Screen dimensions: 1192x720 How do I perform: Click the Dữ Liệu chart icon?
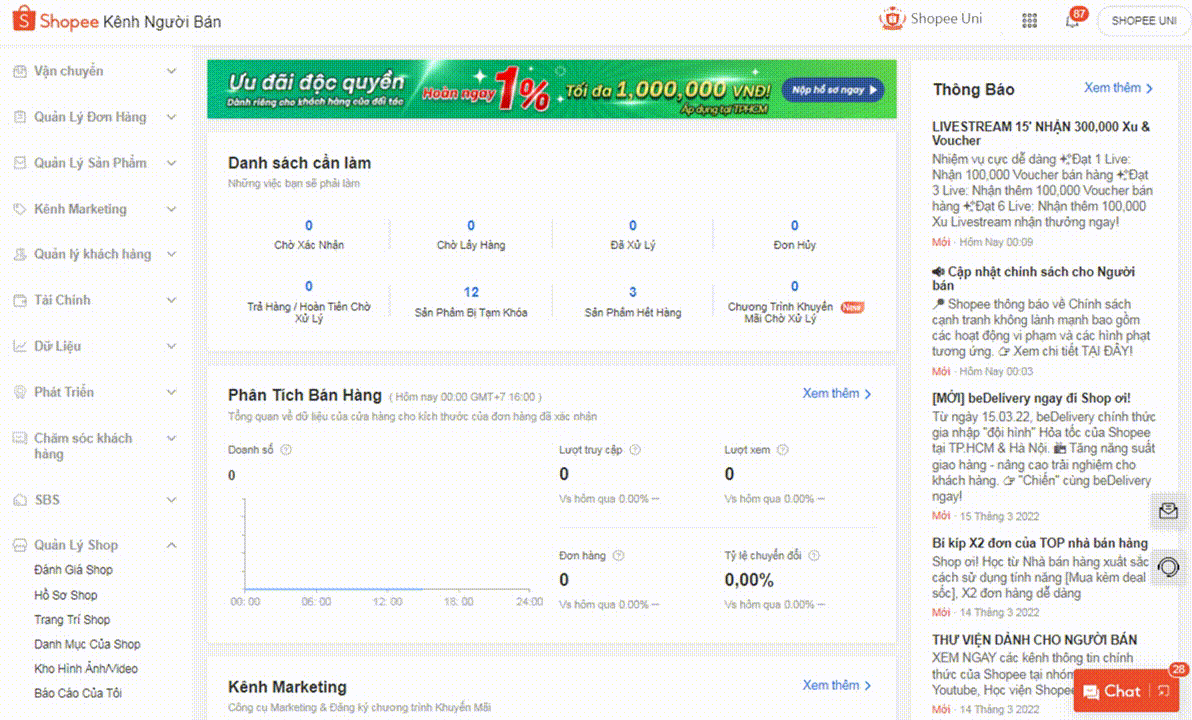click(x=20, y=347)
